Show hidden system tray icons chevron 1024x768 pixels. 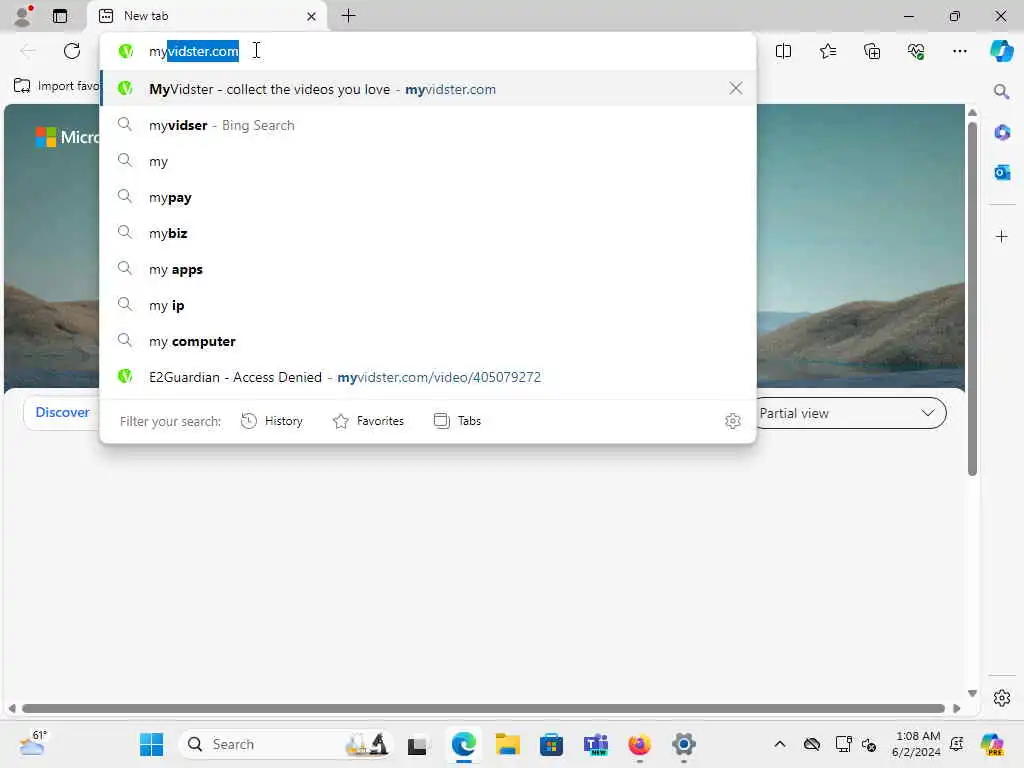[779, 744]
